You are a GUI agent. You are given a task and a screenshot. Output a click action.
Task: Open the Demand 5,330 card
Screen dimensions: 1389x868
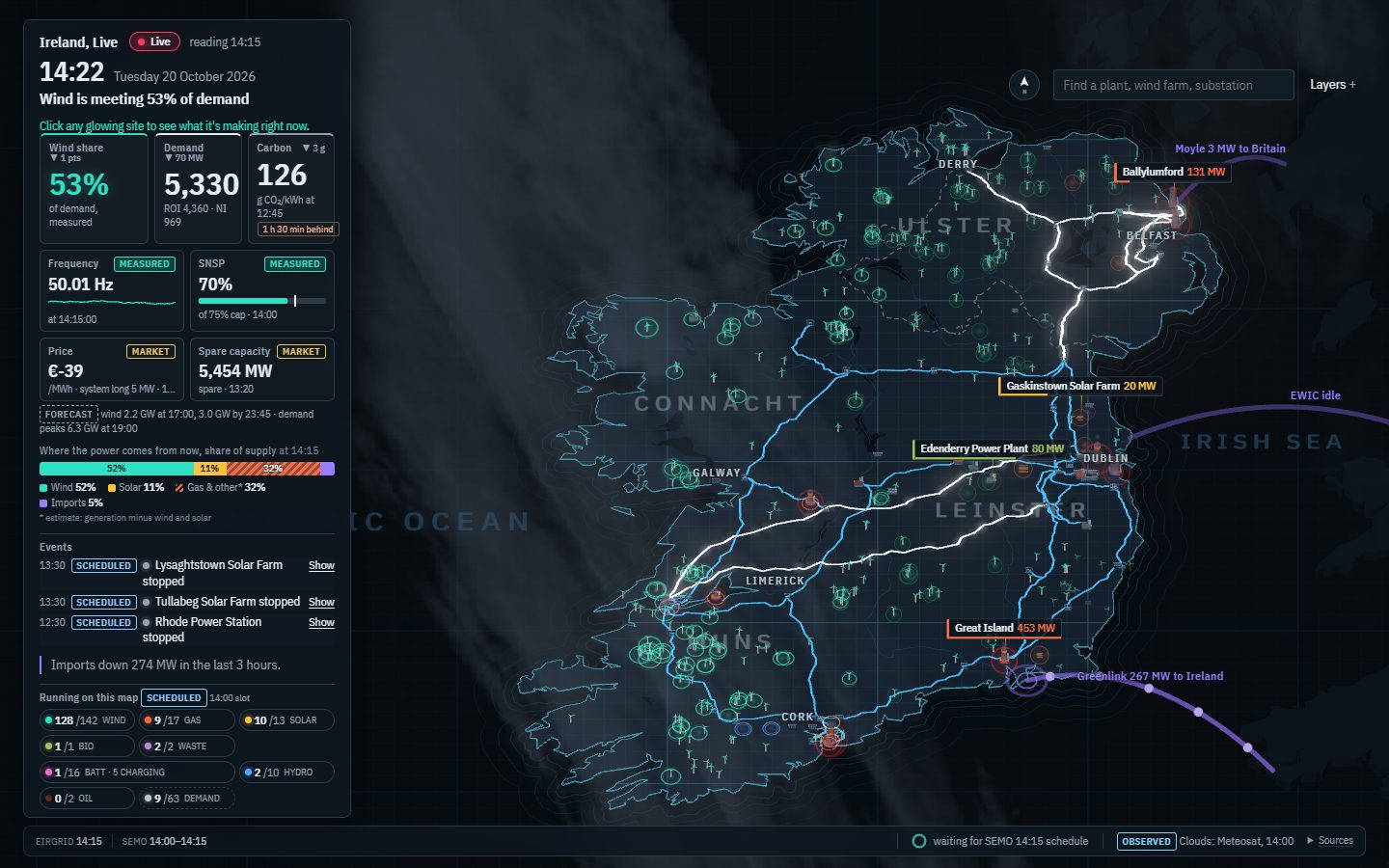(198, 189)
